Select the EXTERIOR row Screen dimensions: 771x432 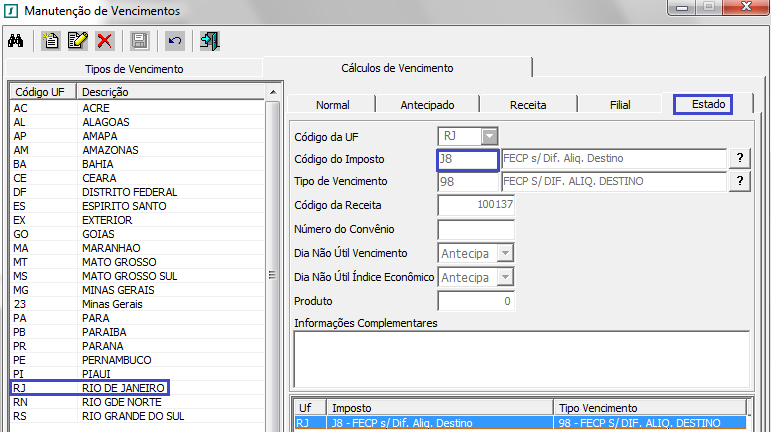pyautogui.click(x=137, y=220)
